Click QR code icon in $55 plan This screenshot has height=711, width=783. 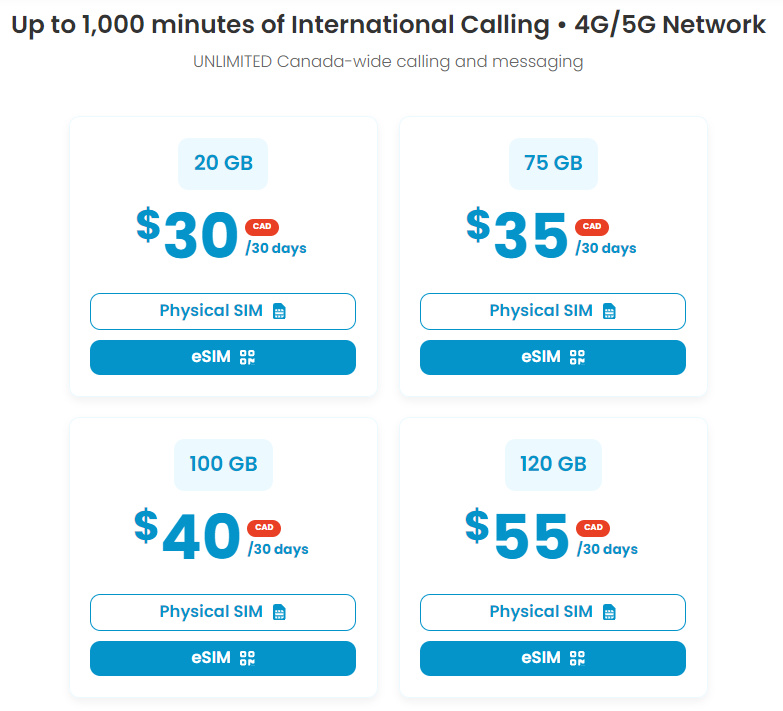[577, 658]
